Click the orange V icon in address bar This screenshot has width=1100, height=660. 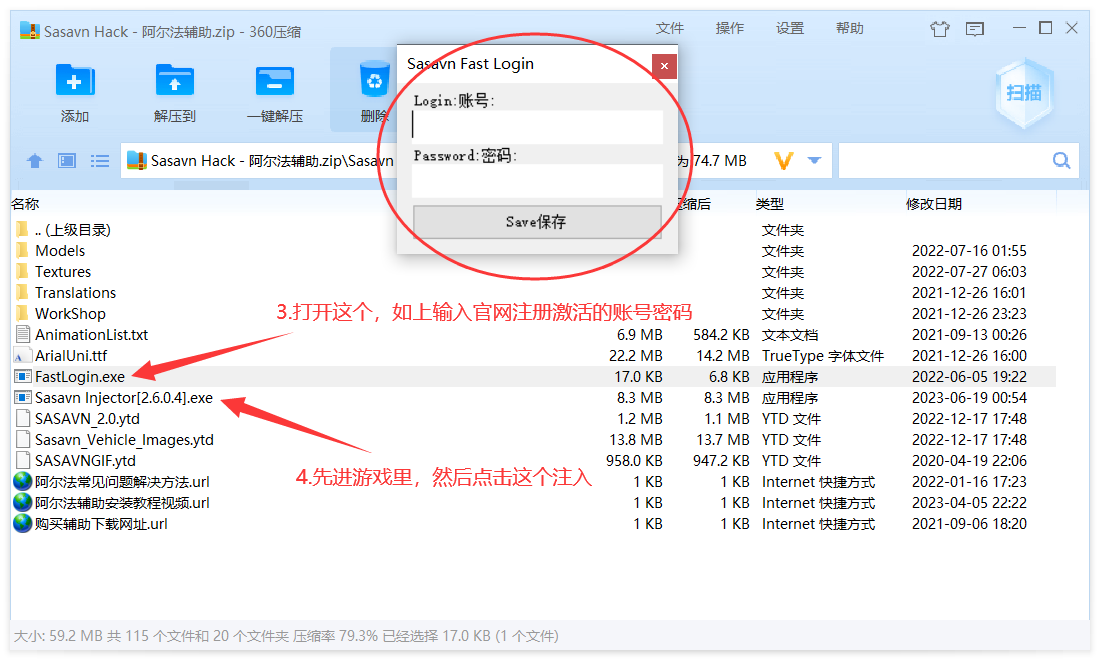(x=784, y=161)
